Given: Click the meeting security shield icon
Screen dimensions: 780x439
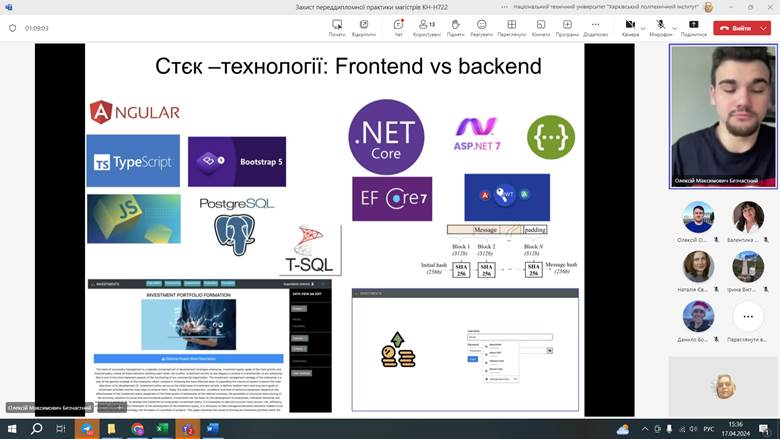Looking at the screenshot, I should pyautogui.click(x=13, y=28).
